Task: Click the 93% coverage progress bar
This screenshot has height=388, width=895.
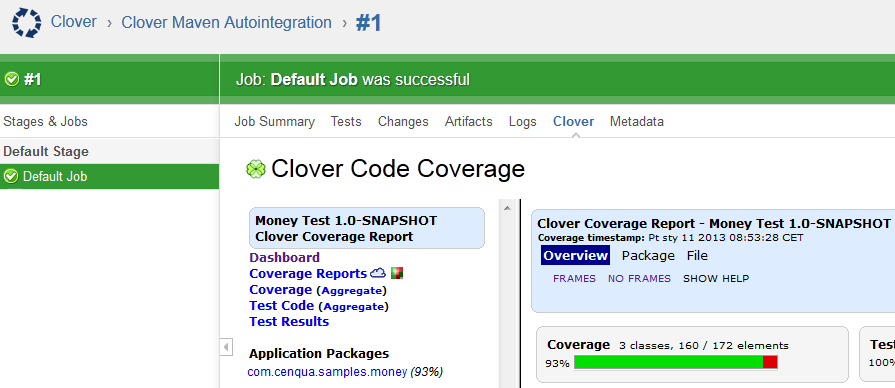Action: [676, 362]
